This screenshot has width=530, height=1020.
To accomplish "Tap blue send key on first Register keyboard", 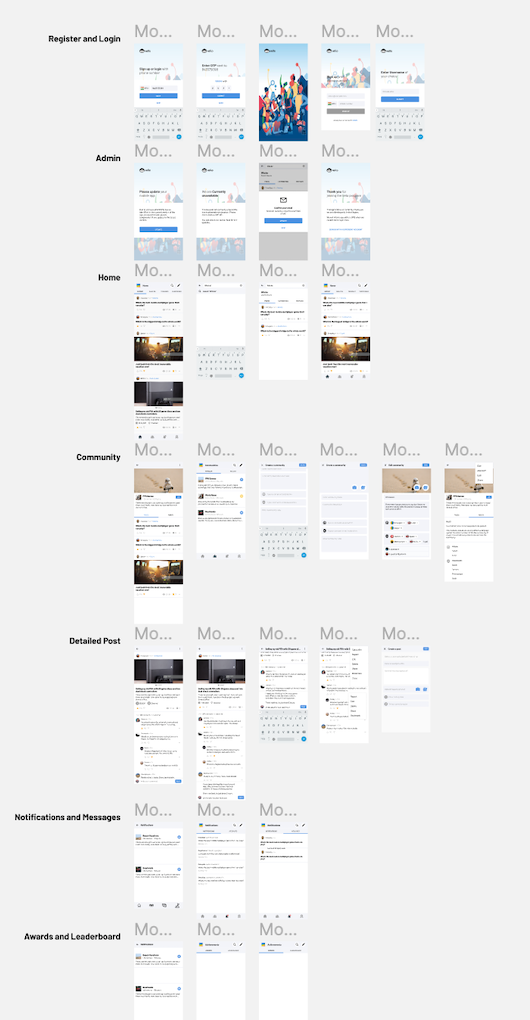I will pyautogui.click(x=179, y=137).
